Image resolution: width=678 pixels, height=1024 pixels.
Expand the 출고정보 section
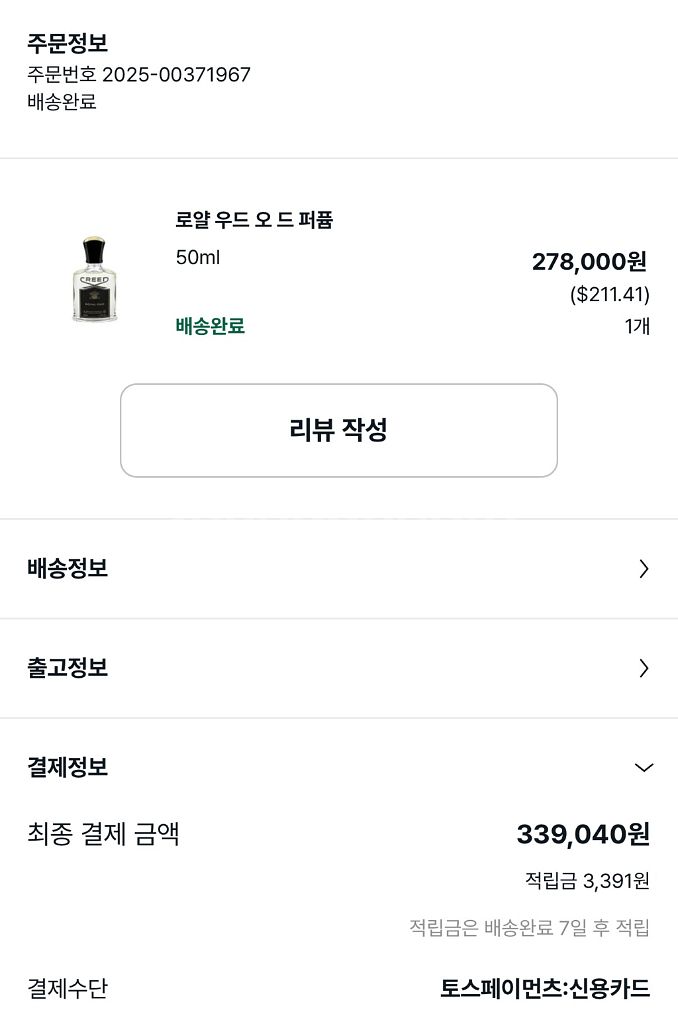pos(339,668)
